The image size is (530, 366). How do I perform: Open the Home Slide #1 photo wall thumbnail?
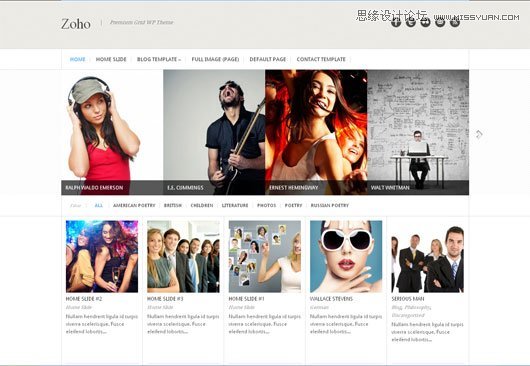(x=265, y=257)
